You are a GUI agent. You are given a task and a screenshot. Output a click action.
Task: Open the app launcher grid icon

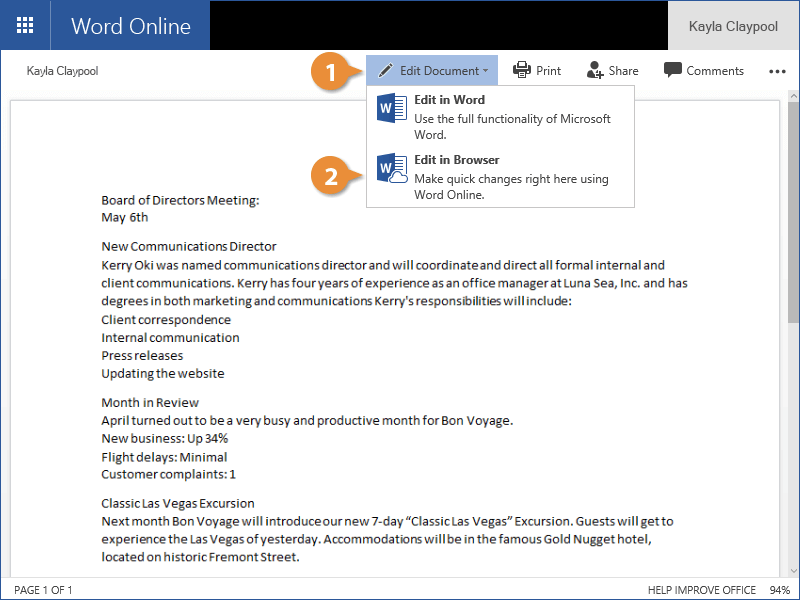coord(25,25)
